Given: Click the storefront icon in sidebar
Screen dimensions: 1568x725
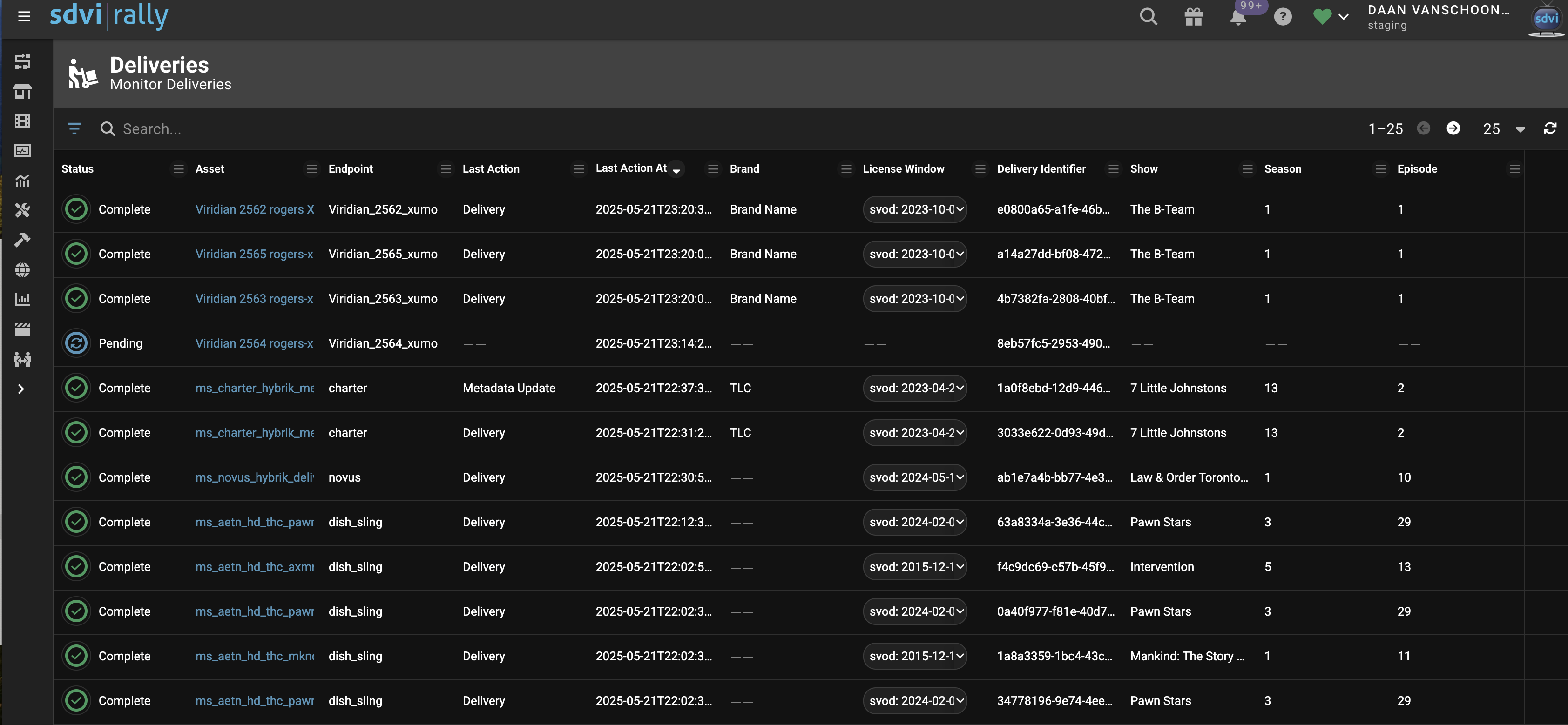Looking at the screenshot, I should click(22, 91).
